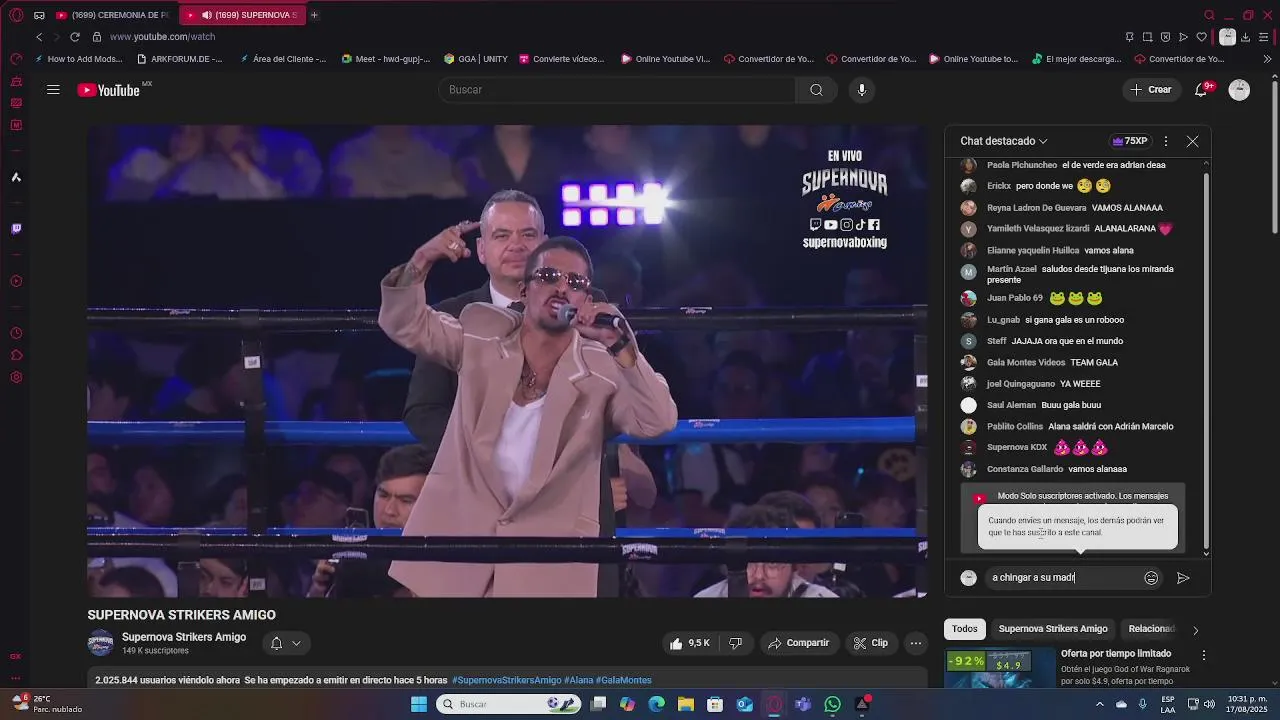Show more filter chips arrow
The image size is (1280, 720).
1195,630
